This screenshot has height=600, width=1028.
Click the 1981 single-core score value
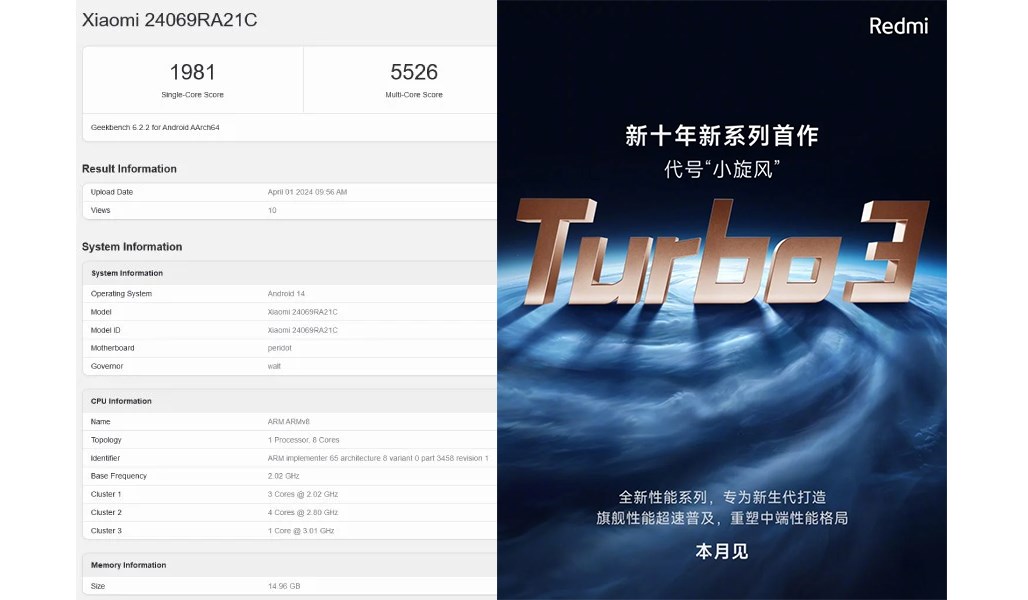[x=192, y=71]
